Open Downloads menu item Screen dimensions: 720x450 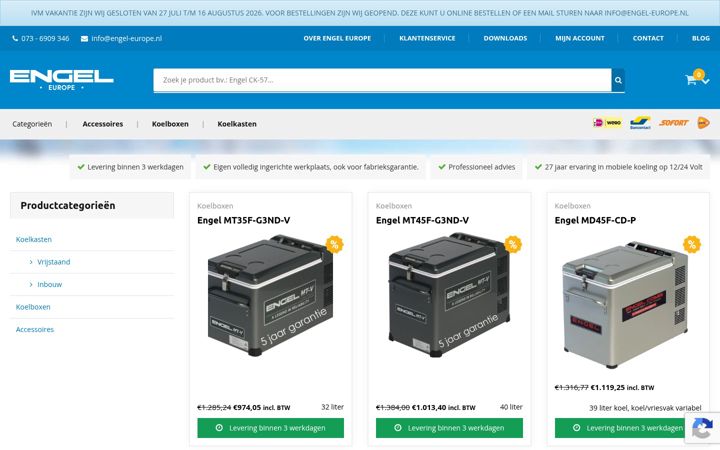click(x=505, y=39)
